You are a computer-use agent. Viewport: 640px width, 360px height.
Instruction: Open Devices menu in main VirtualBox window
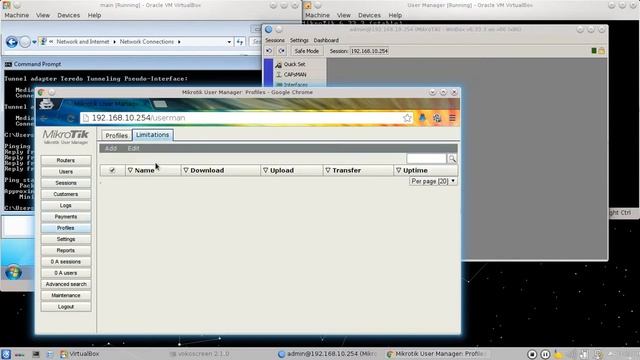pos(69,15)
